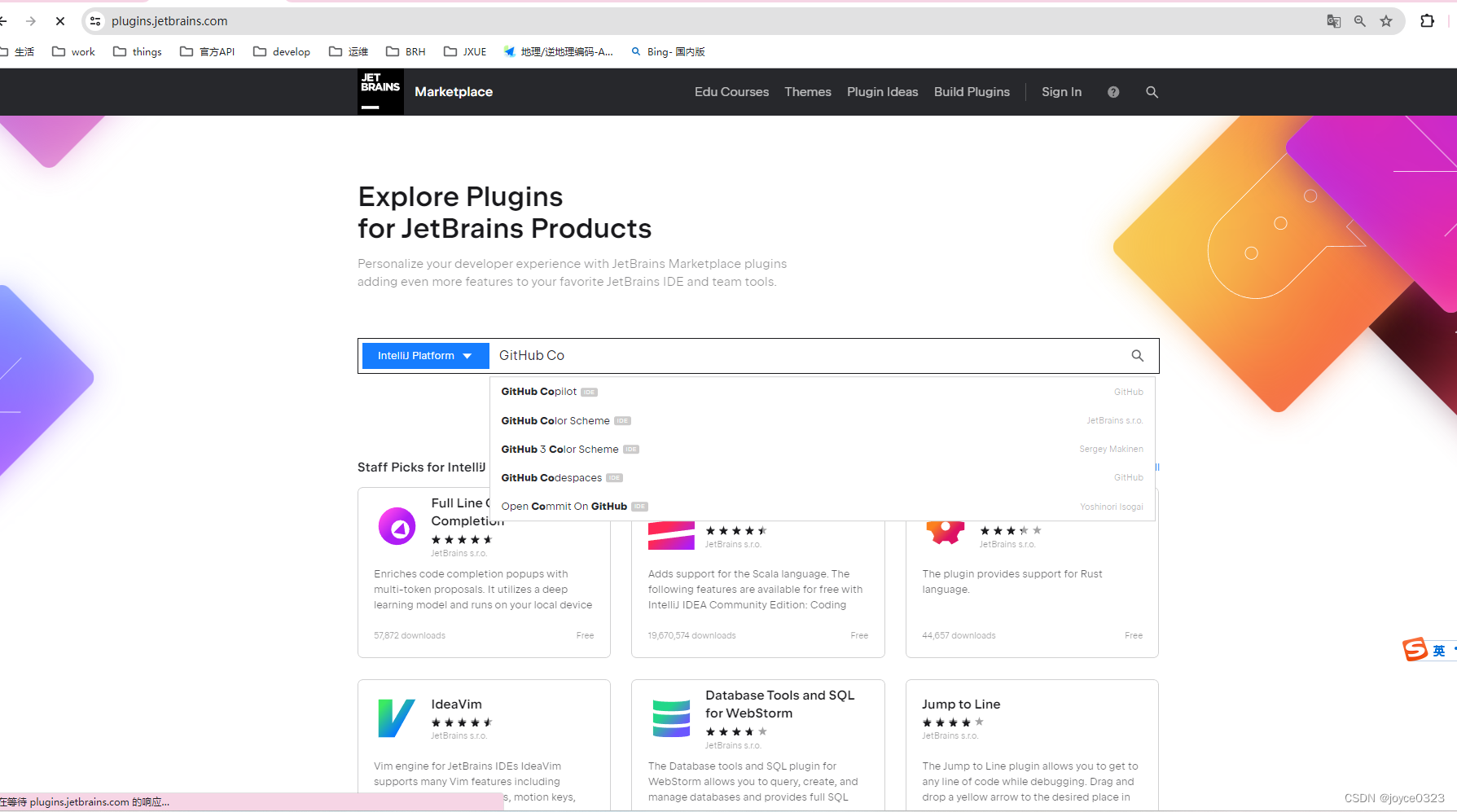Click the Staff Picks for IntelliJ heading

[x=421, y=467]
